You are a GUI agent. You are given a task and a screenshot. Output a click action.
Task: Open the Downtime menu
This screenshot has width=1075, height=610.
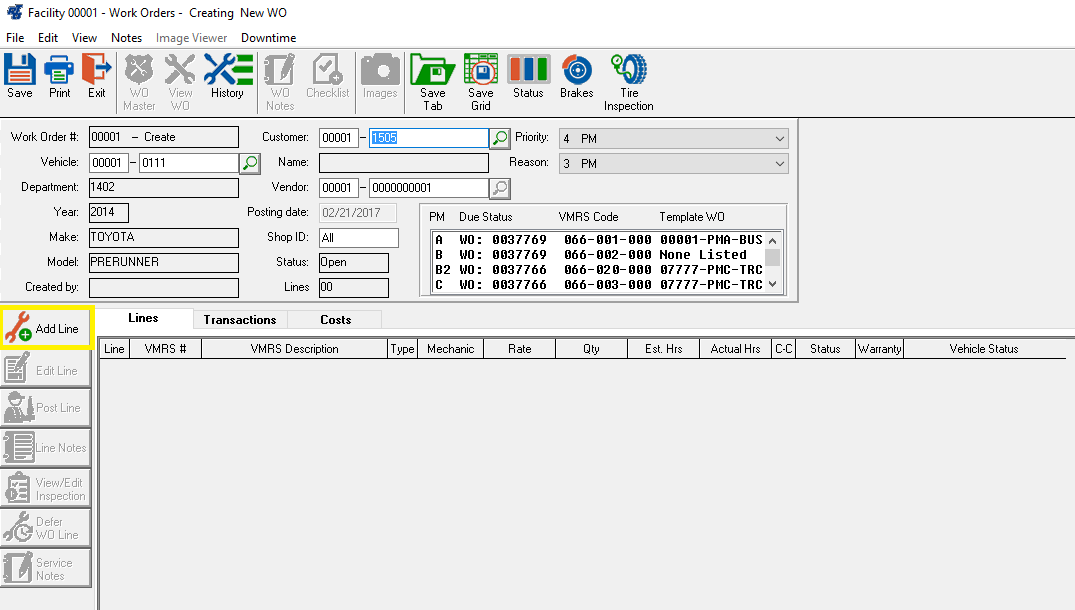click(x=268, y=38)
